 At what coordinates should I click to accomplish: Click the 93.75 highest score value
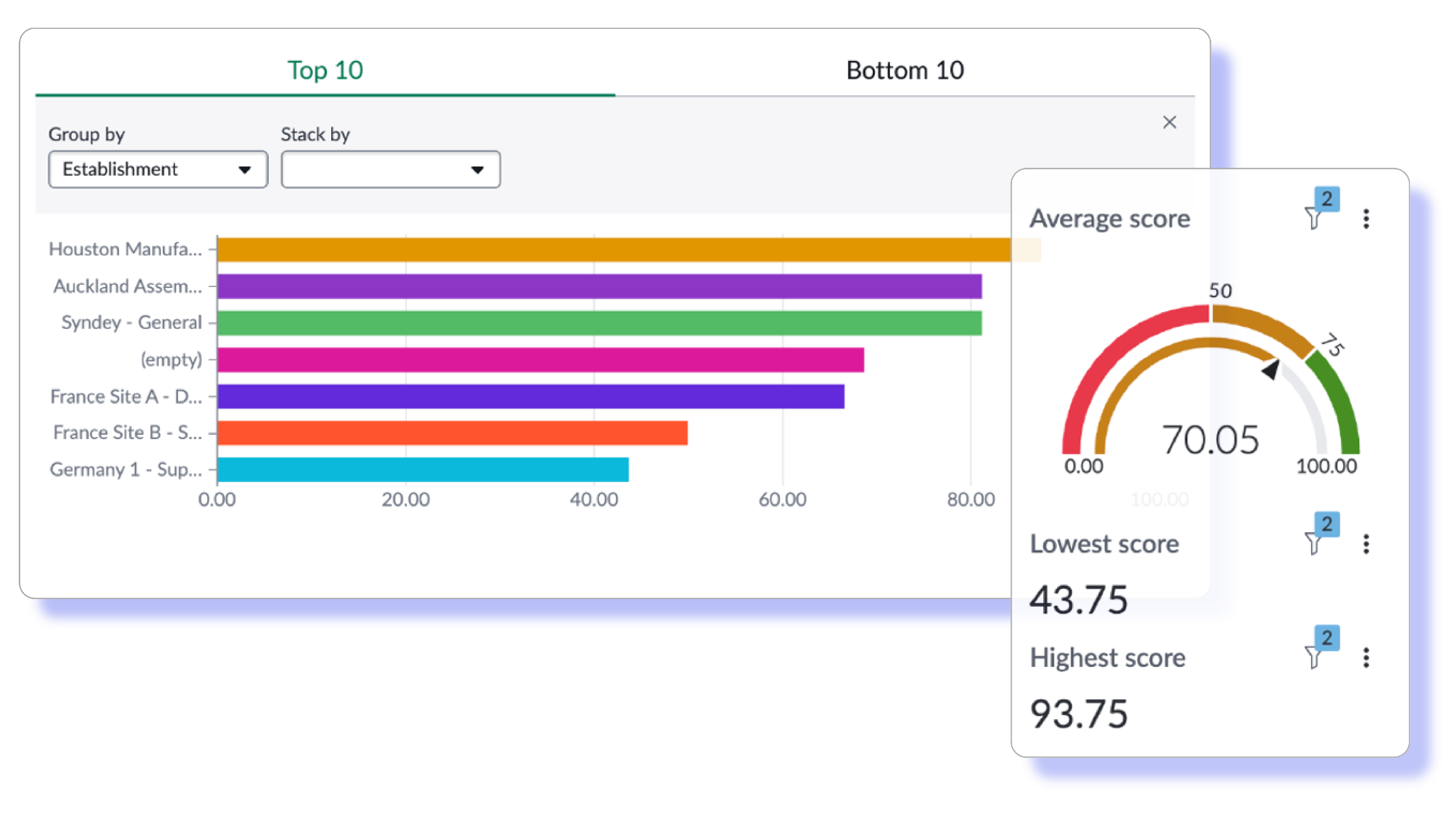(x=1079, y=713)
